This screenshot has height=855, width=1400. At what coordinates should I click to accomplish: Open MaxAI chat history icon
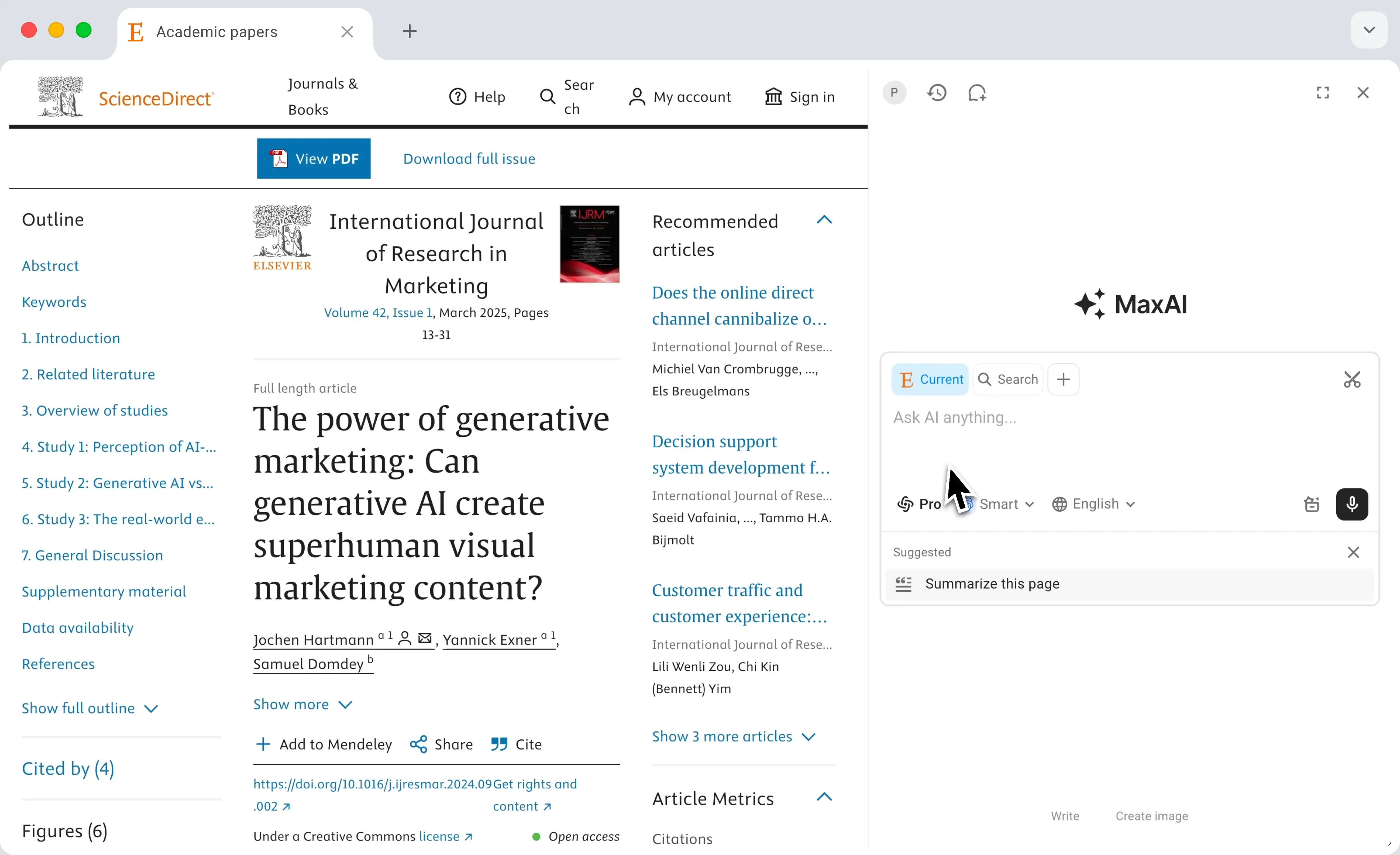point(936,93)
